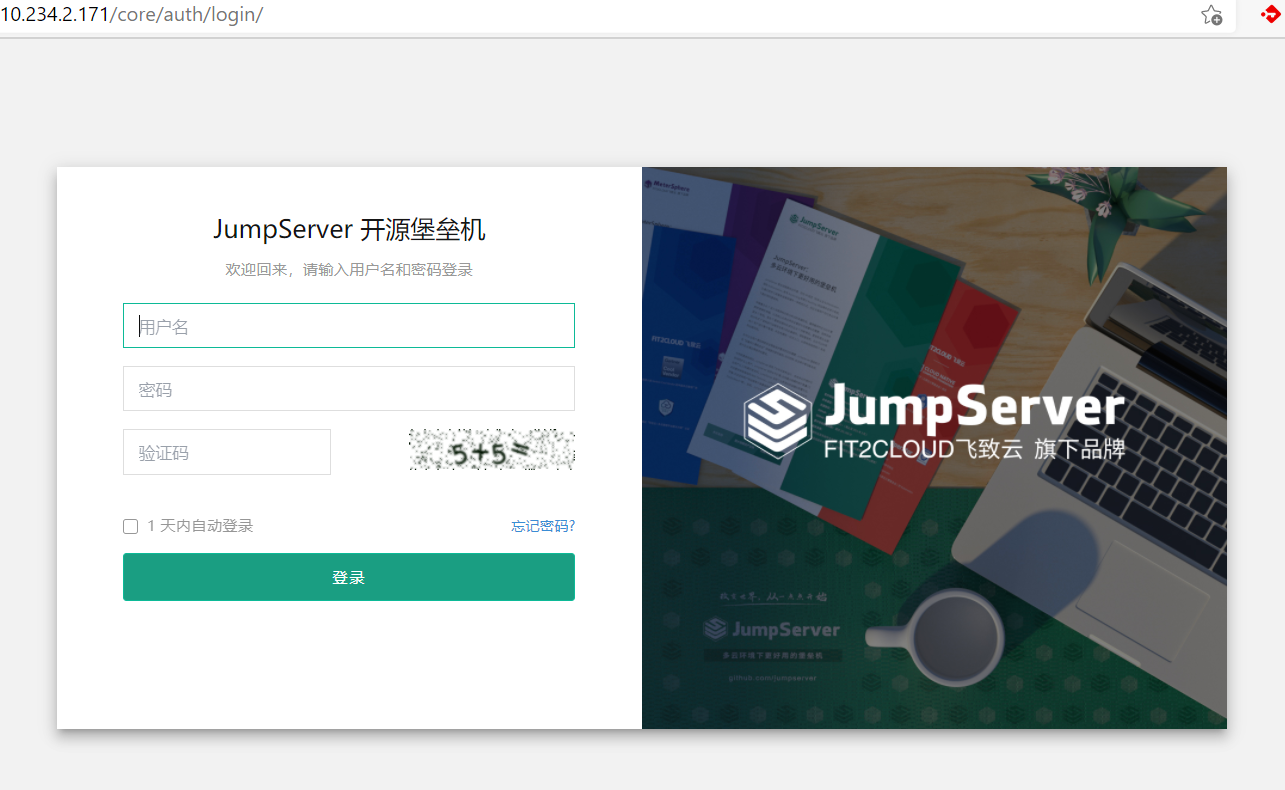Click the captcha image showing 5+5

click(491, 450)
